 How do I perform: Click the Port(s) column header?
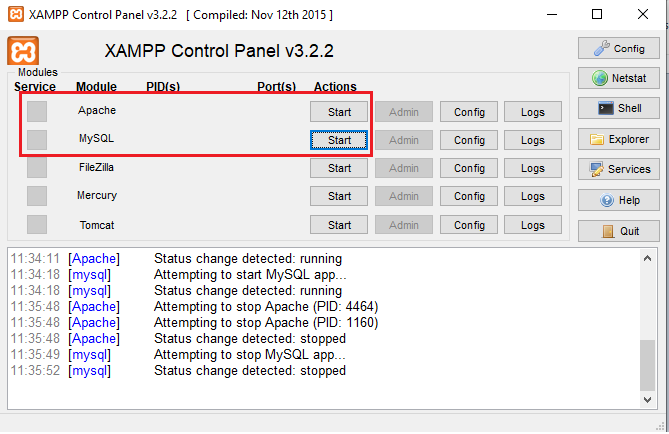pyautogui.click(x=276, y=87)
